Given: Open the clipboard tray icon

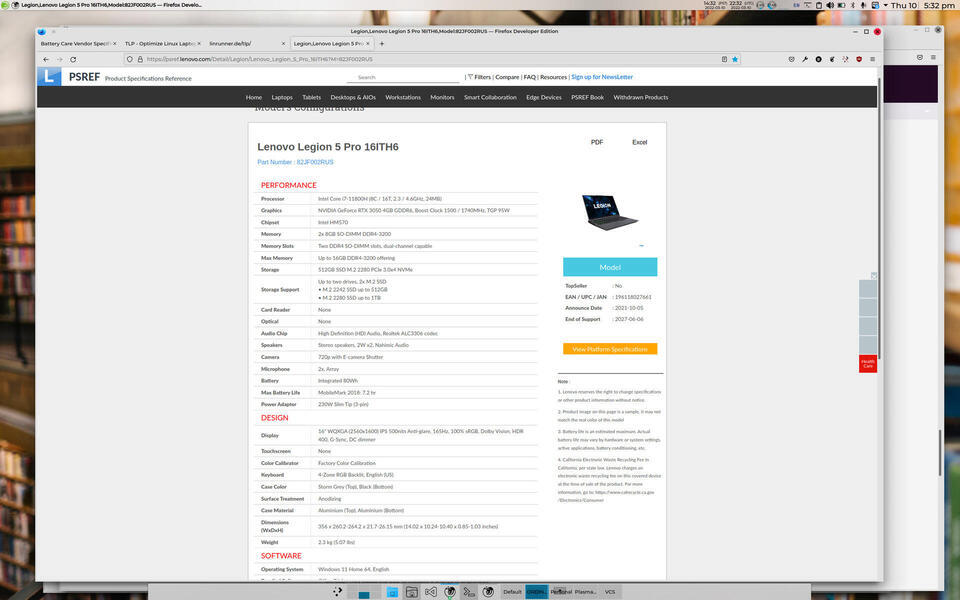Looking at the screenshot, I should (x=819, y=5).
